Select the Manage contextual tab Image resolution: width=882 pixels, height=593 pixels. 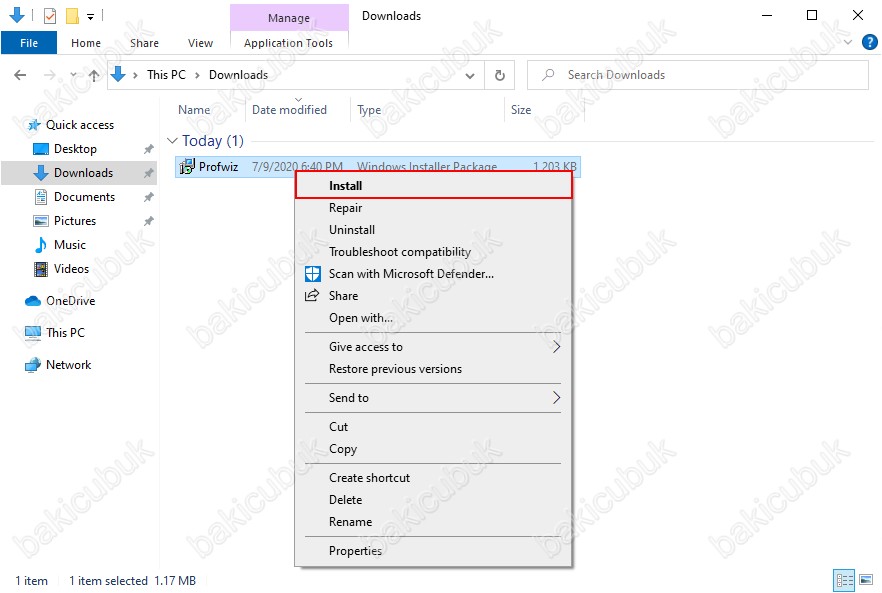[x=289, y=17]
